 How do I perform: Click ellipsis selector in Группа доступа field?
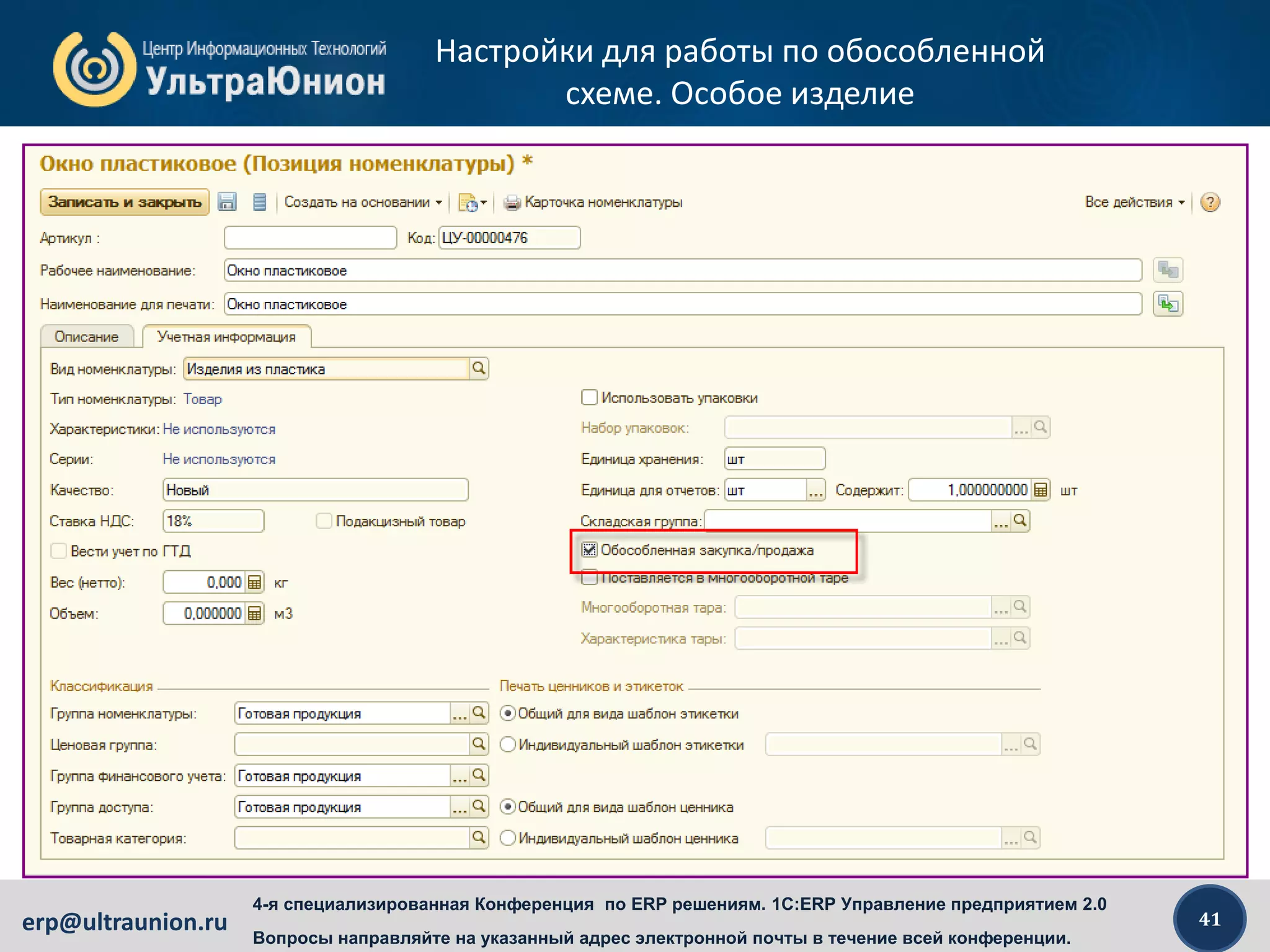click(x=460, y=806)
